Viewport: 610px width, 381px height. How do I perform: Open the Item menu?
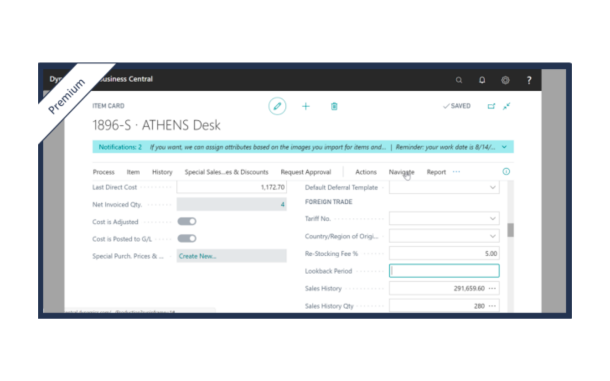coord(133,172)
